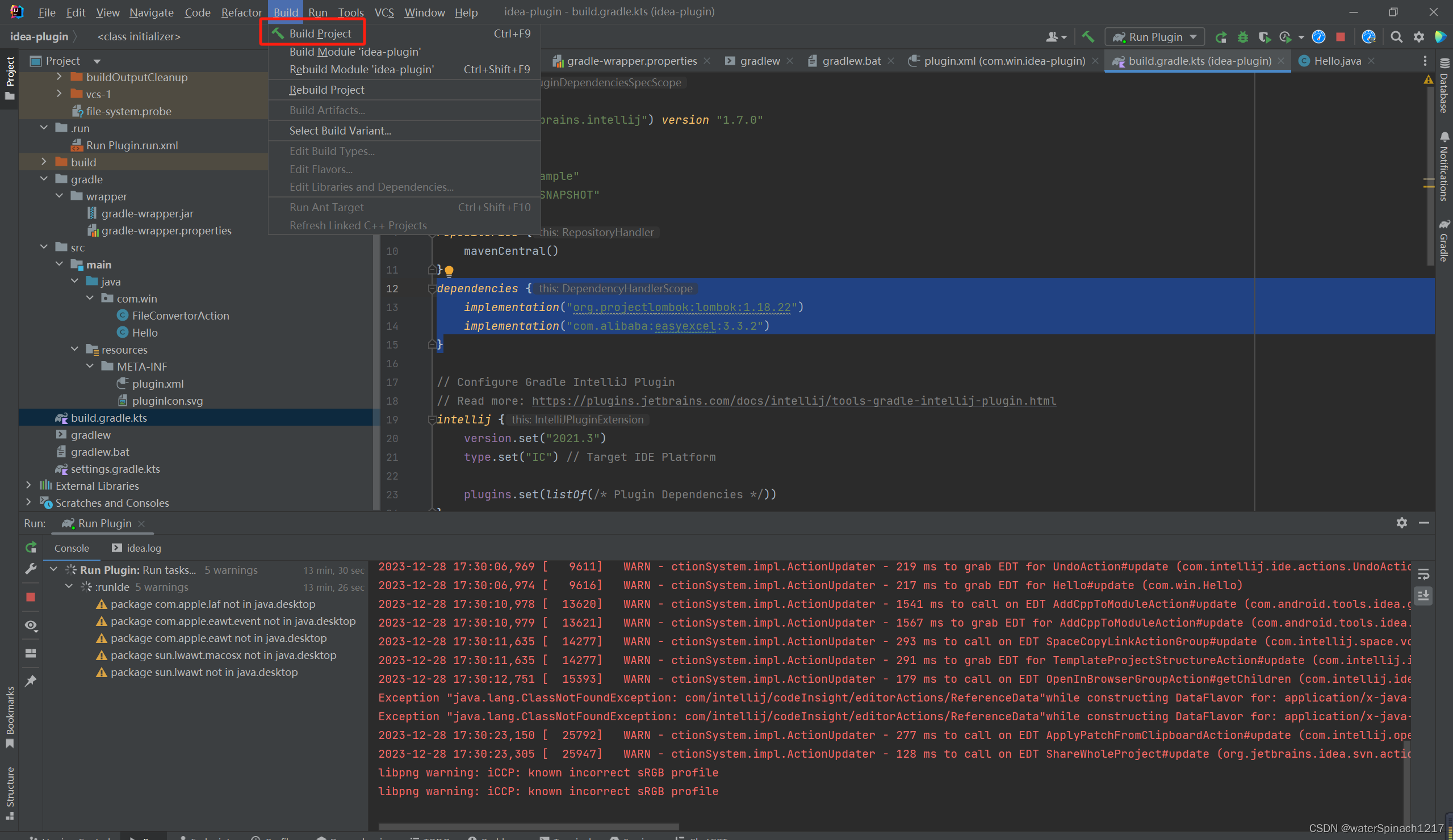Toggle scroll to end in console

click(x=1423, y=595)
